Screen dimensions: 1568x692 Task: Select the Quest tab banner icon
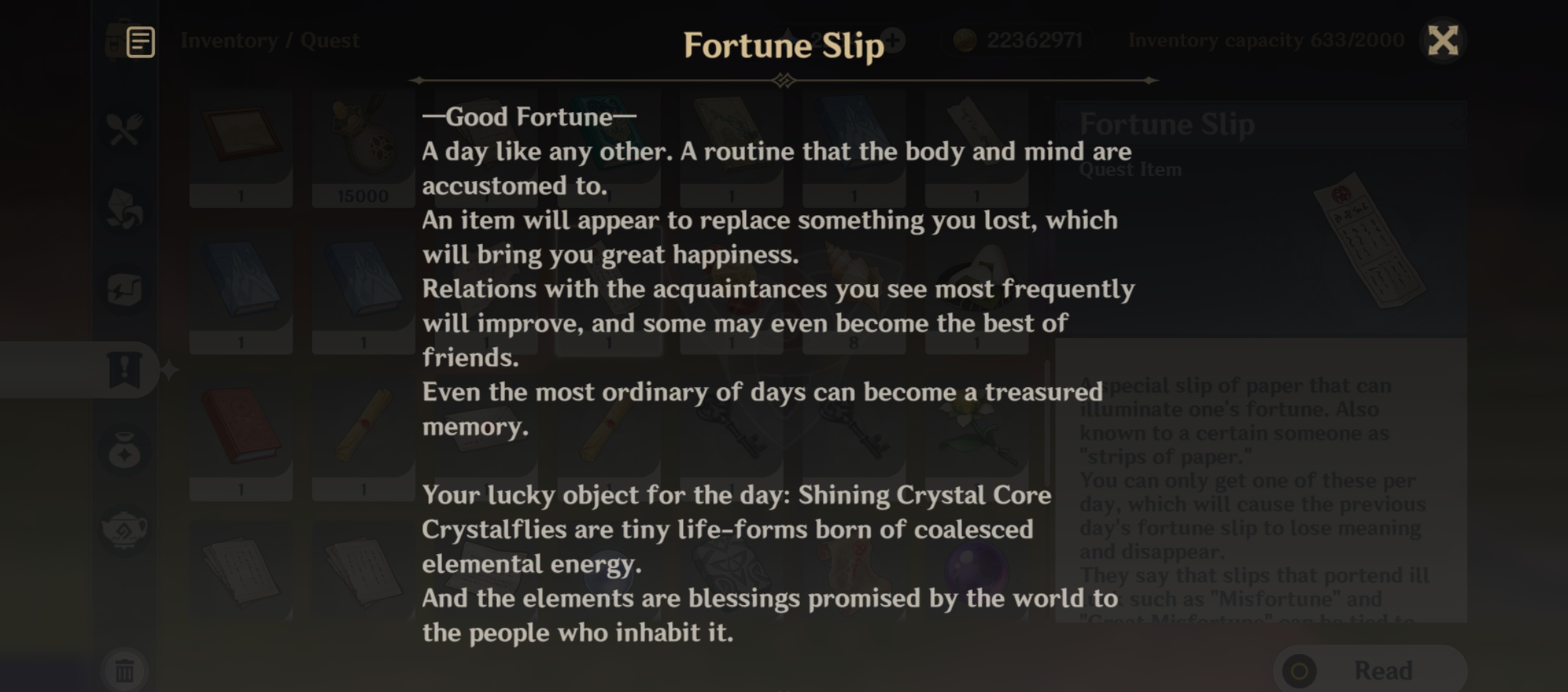[x=125, y=370]
